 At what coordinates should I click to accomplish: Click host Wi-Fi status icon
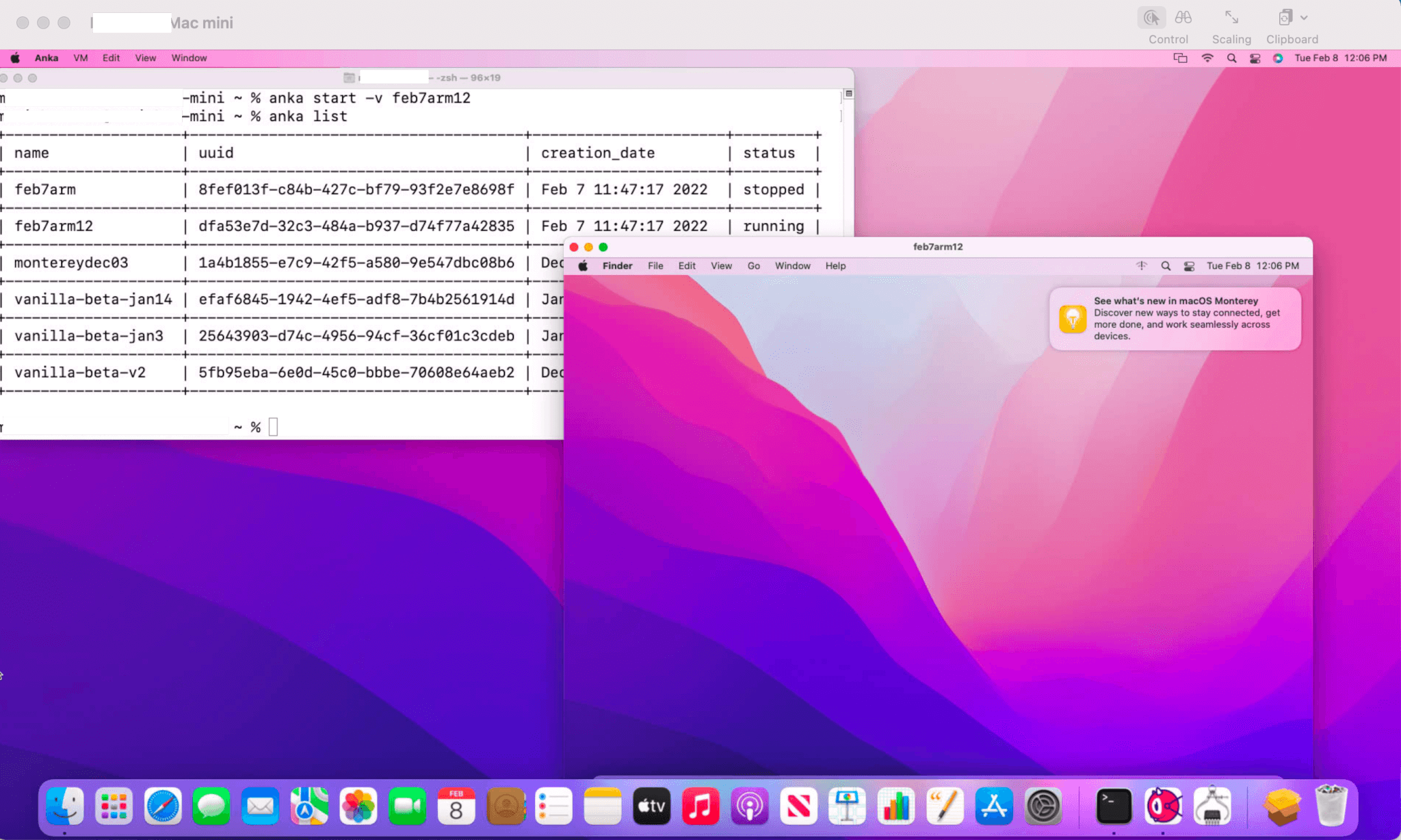[1207, 58]
